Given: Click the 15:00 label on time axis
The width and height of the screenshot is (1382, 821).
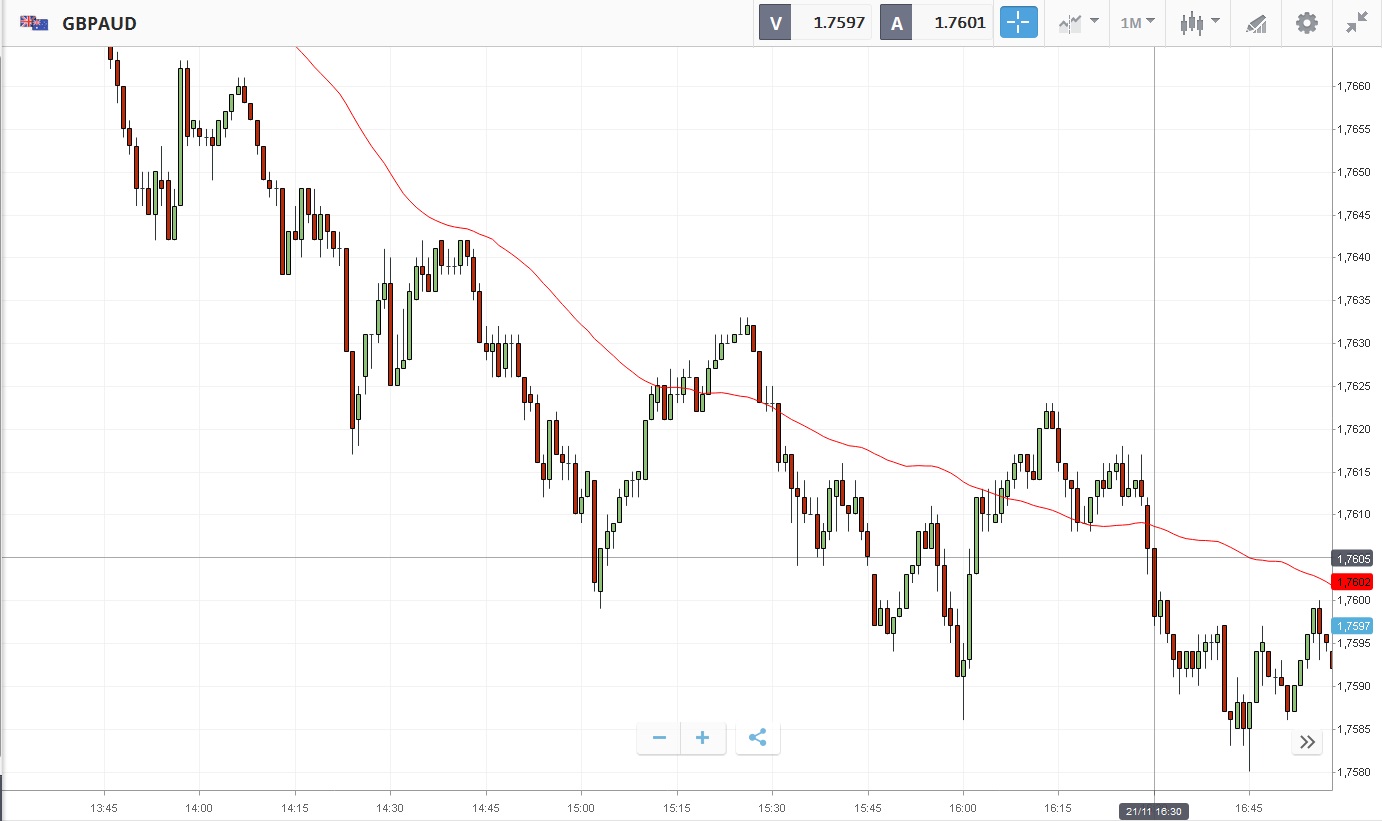Looking at the screenshot, I should tap(581, 806).
